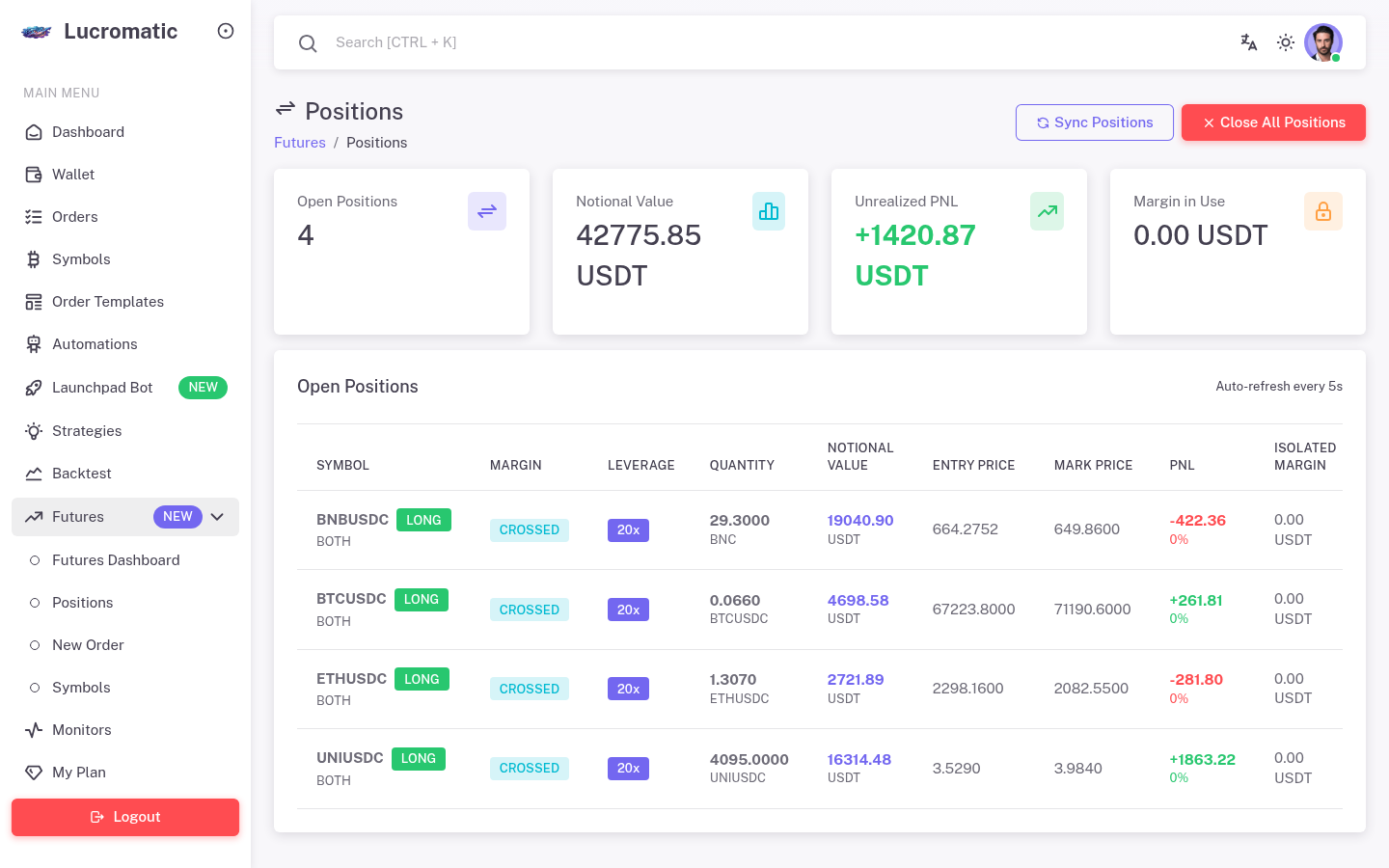Open the Dashboard section icon
Screen dimensions: 1389x868
(x=33, y=131)
